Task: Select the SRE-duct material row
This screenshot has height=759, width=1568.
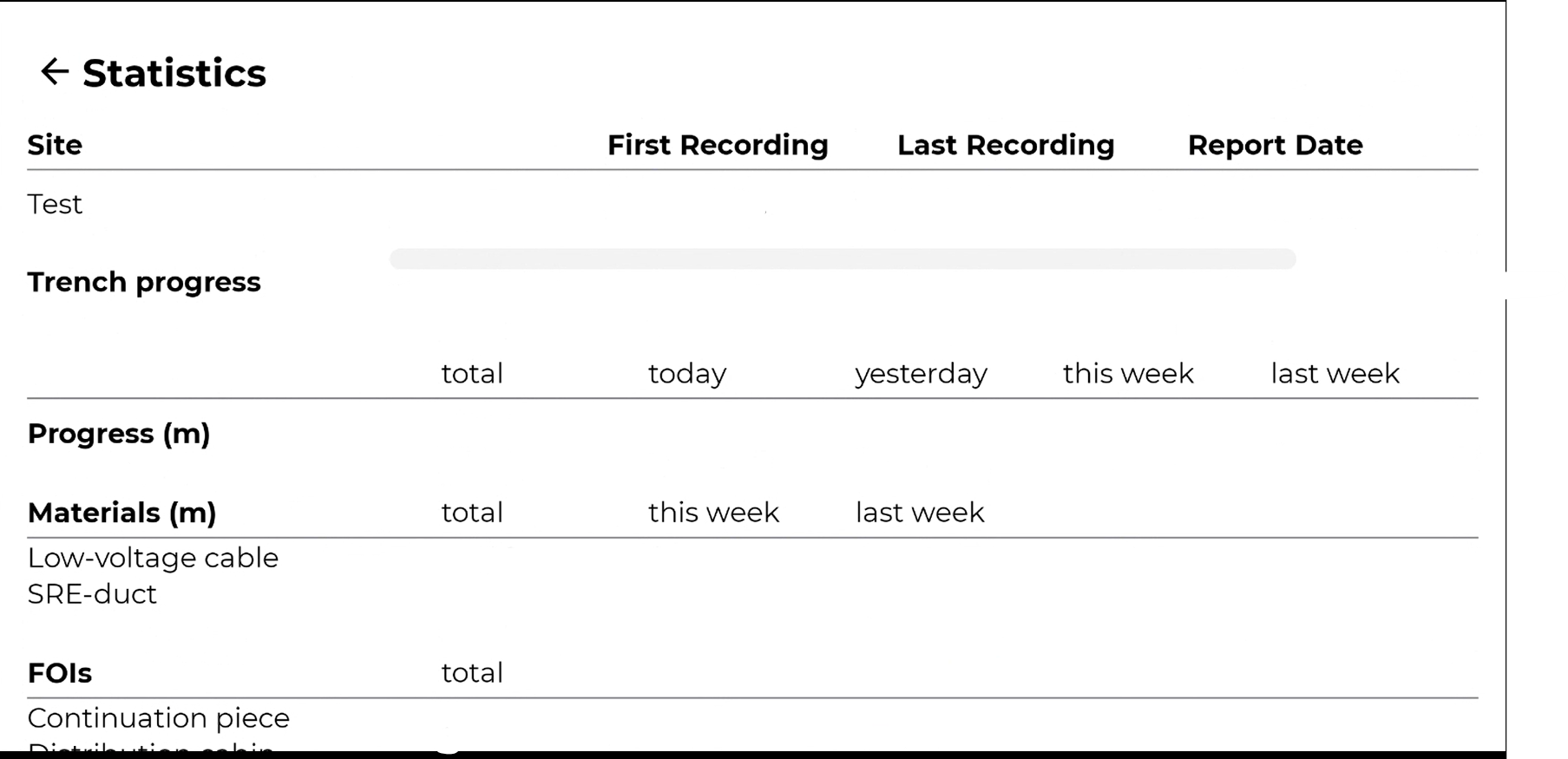Action: click(91, 594)
